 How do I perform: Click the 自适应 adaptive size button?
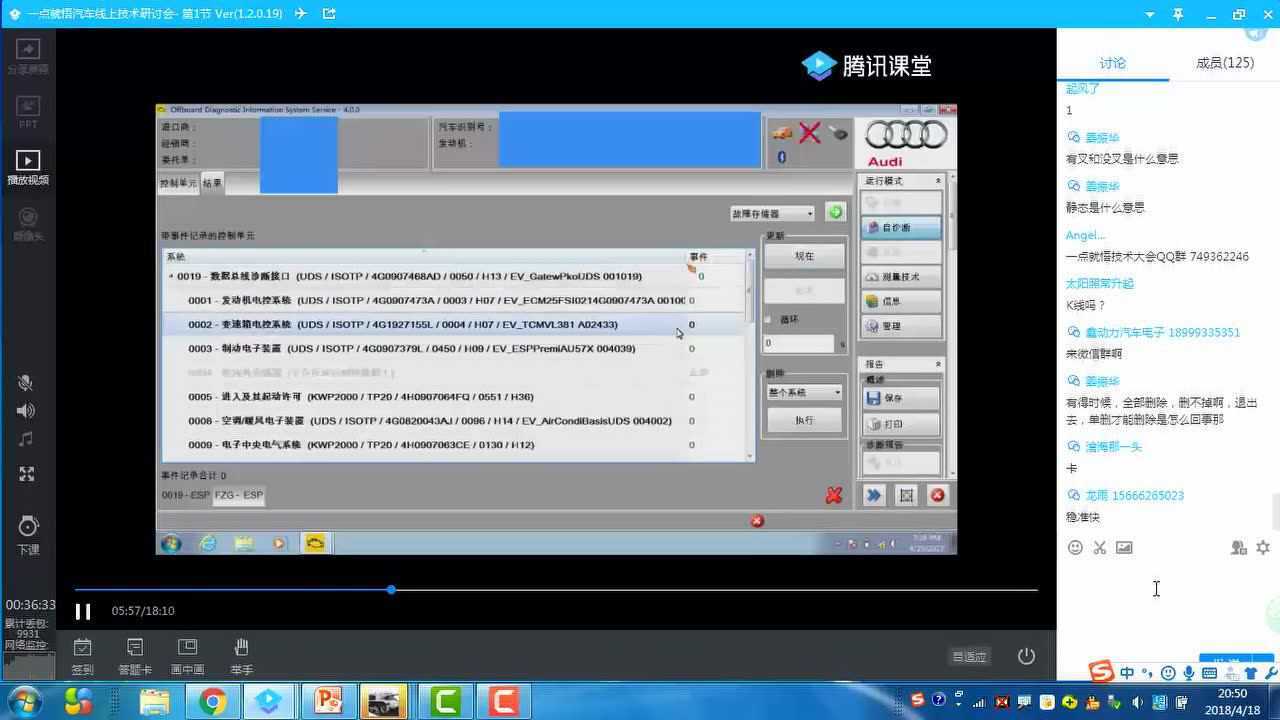coord(968,656)
